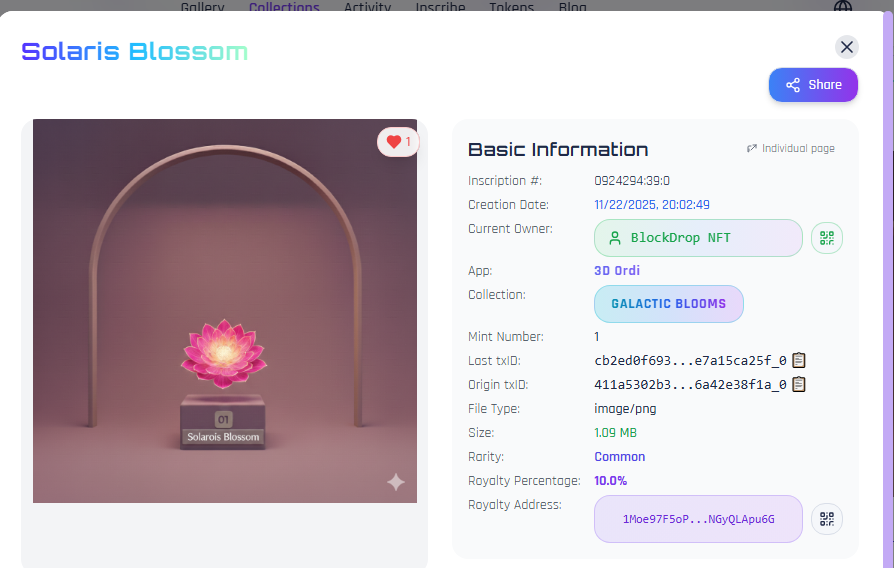Click the Last txID cb2ed0f693...e7a15ca25f_0
The width and height of the screenshot is (894, 568).
[x=690, y=360]
